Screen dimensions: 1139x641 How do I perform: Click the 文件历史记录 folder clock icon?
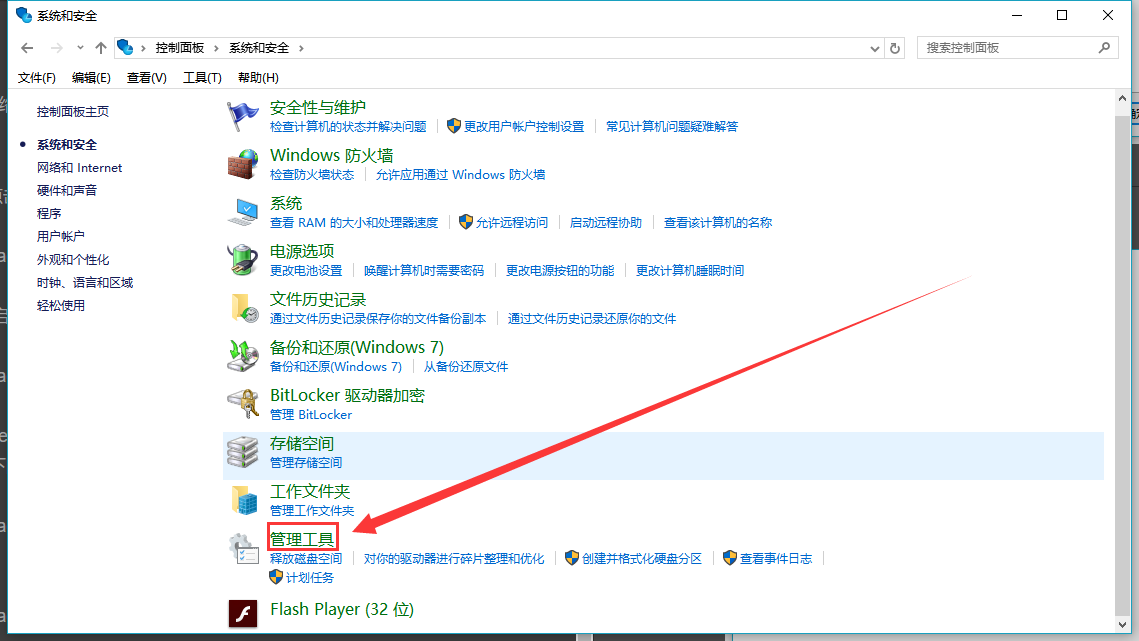243,308
